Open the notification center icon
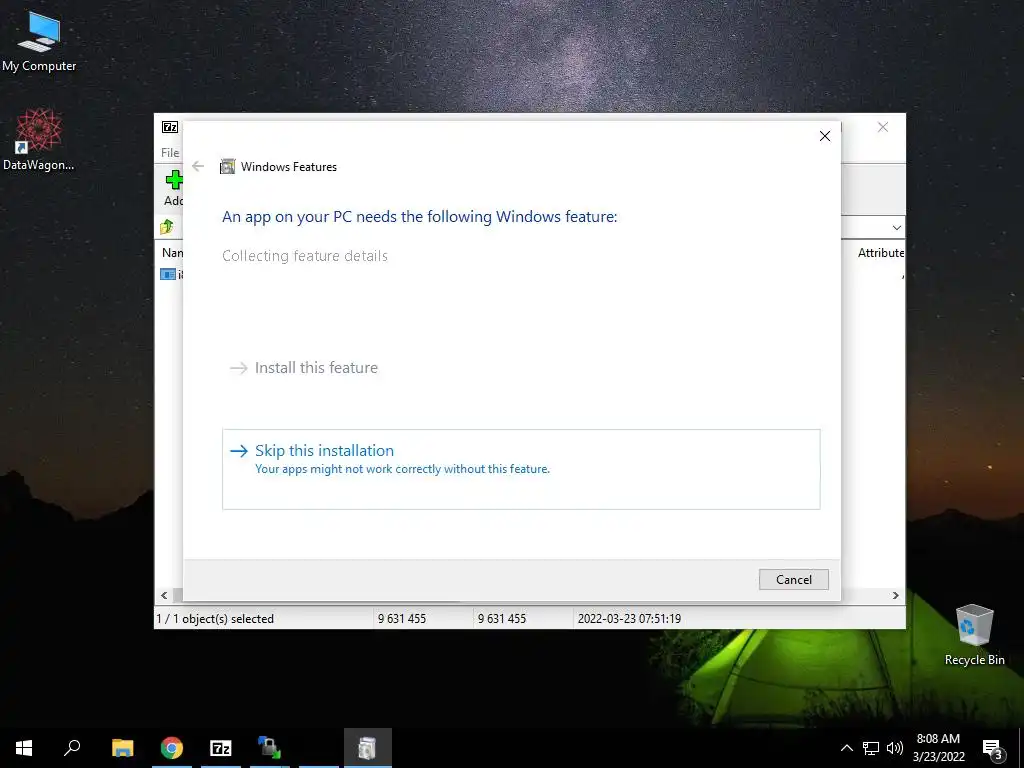 point(992,749)
